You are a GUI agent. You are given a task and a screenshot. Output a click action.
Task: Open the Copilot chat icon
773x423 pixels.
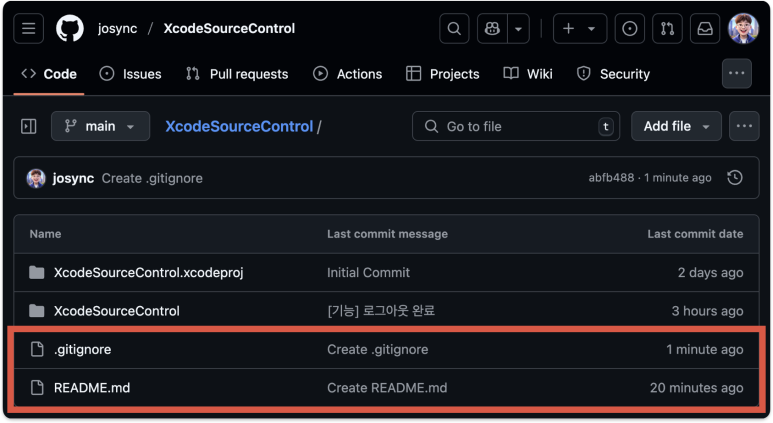pos(492,29)
